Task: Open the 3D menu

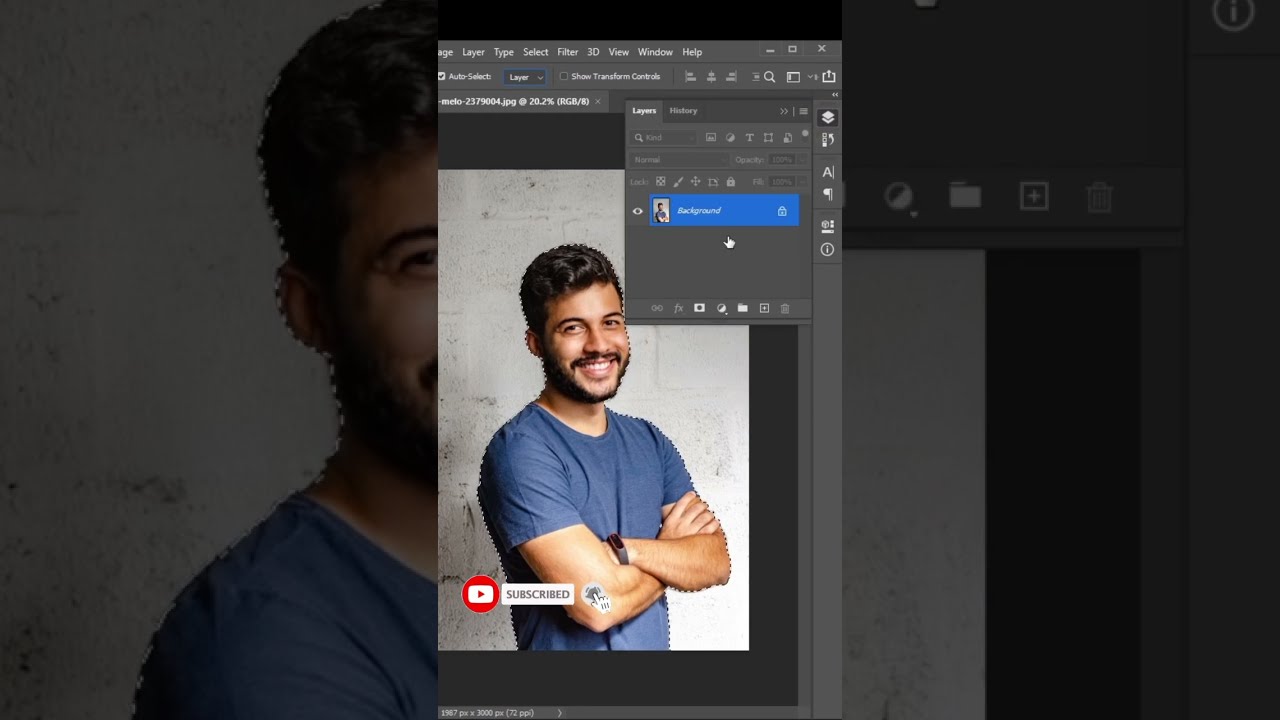Action: (x=593, y=52)
